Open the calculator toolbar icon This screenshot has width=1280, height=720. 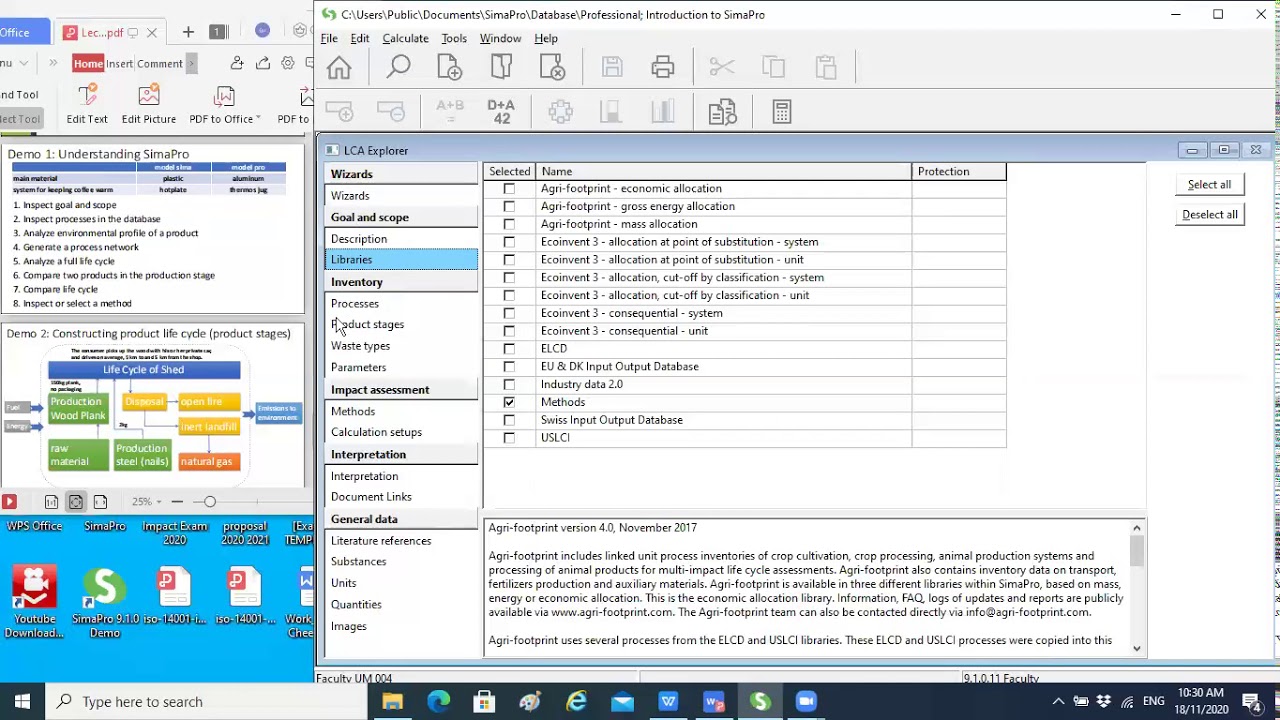[x=782, y=111]
